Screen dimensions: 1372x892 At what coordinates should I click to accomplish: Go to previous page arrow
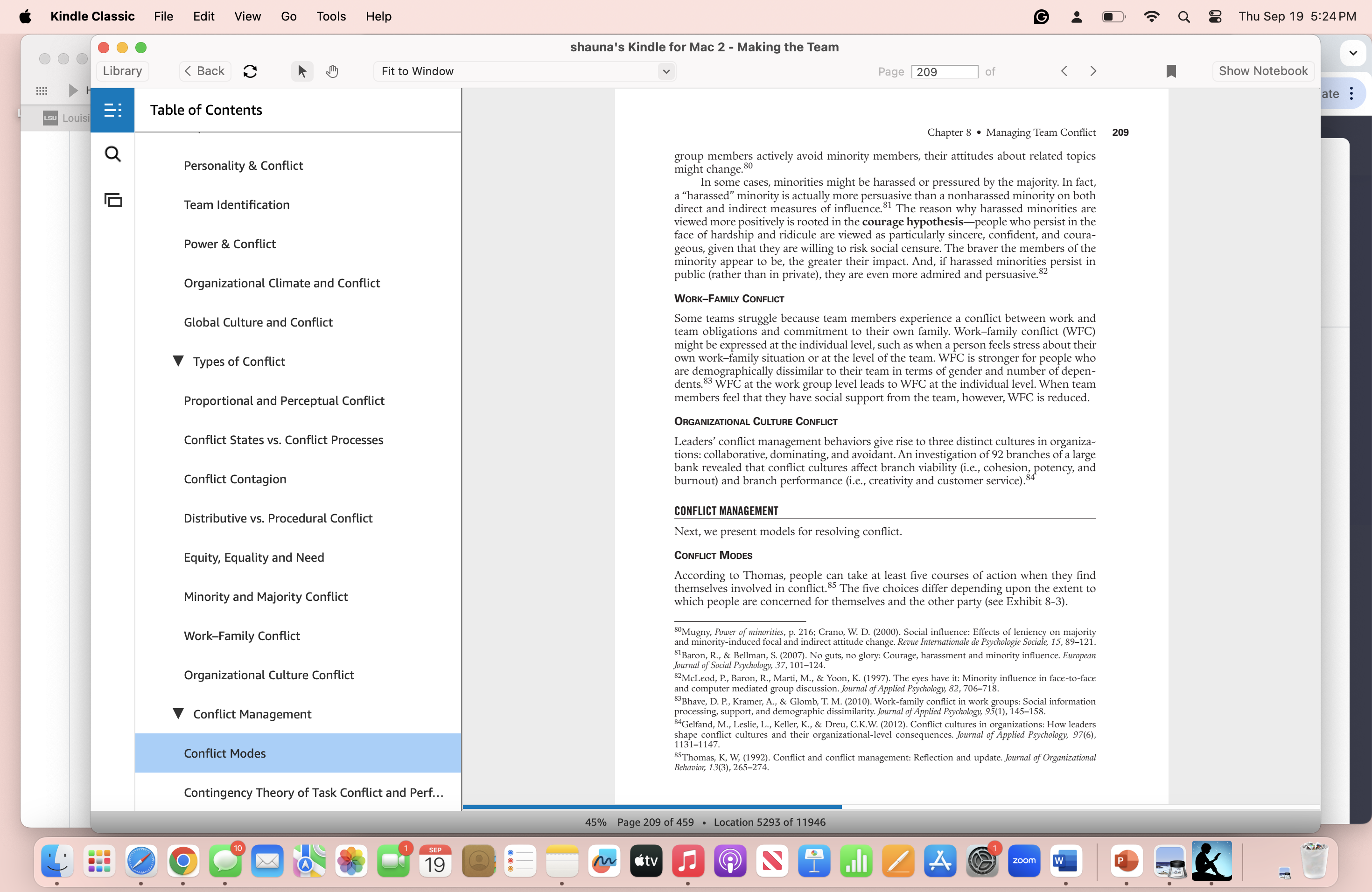1064,71
